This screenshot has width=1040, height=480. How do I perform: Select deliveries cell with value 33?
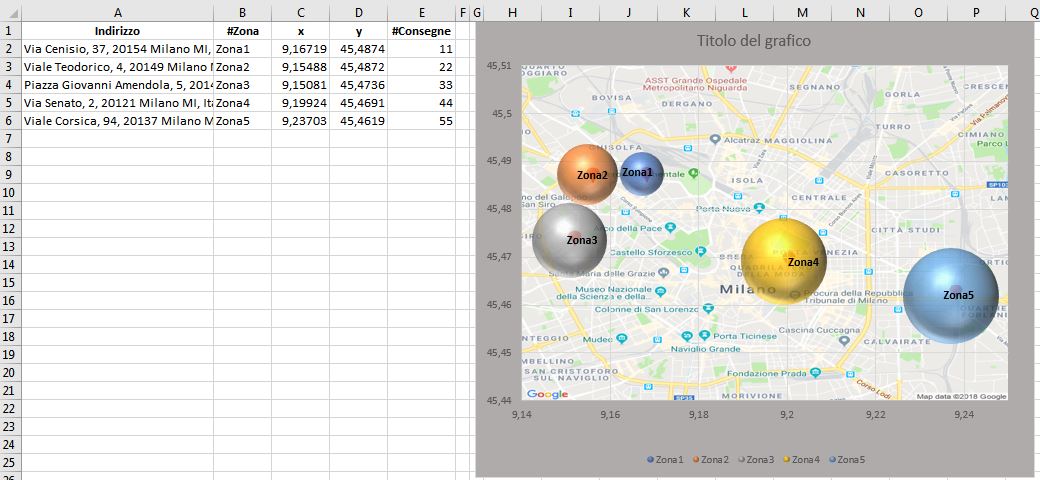(421, 84)
